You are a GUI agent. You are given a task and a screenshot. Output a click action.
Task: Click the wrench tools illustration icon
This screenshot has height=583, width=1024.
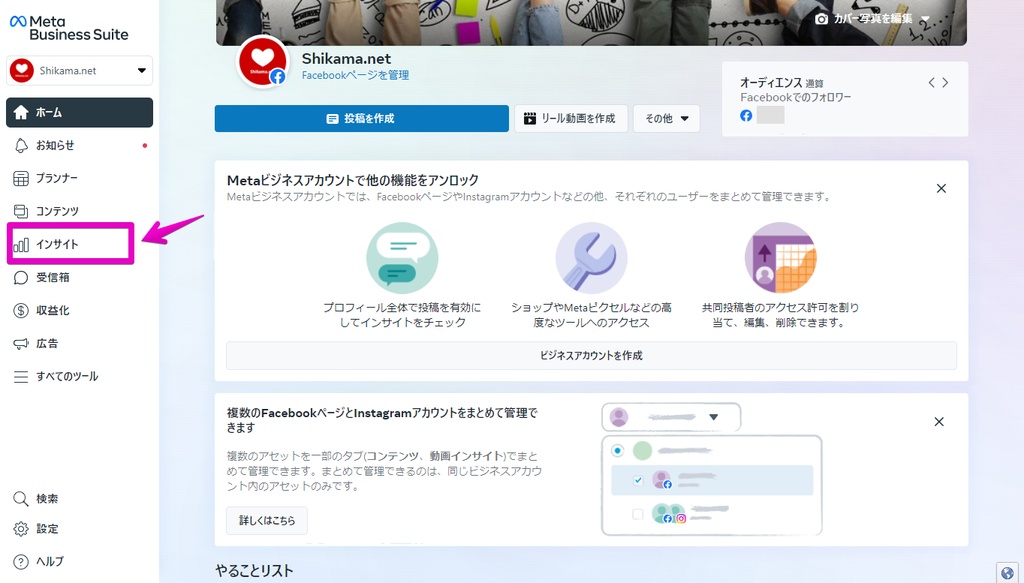coord(591,259)
